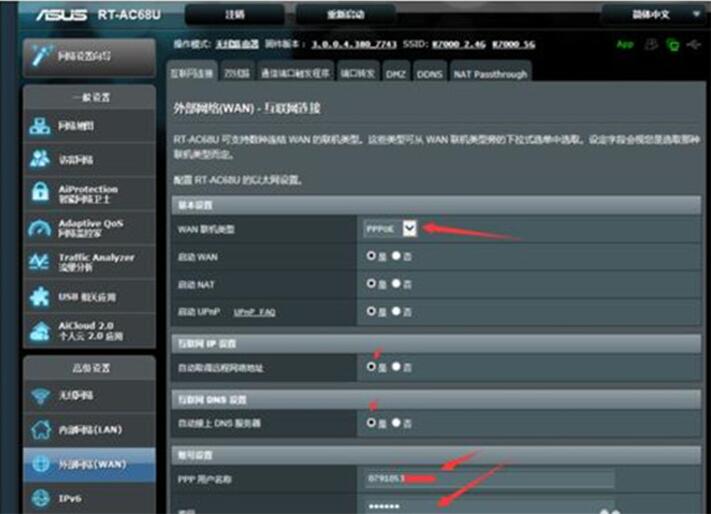
Task: Click the firmware version 3.0.0.4.380_7743 link
Action: click(x=354, y=44)
